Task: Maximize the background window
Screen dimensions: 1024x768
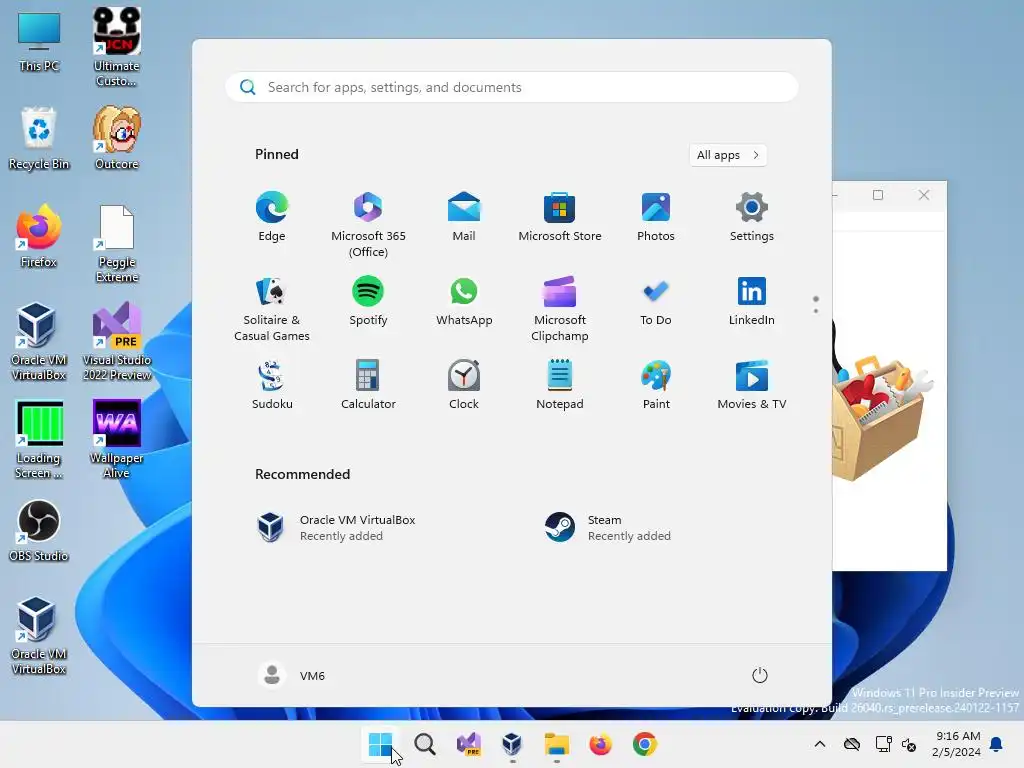Action: [878, 195]
